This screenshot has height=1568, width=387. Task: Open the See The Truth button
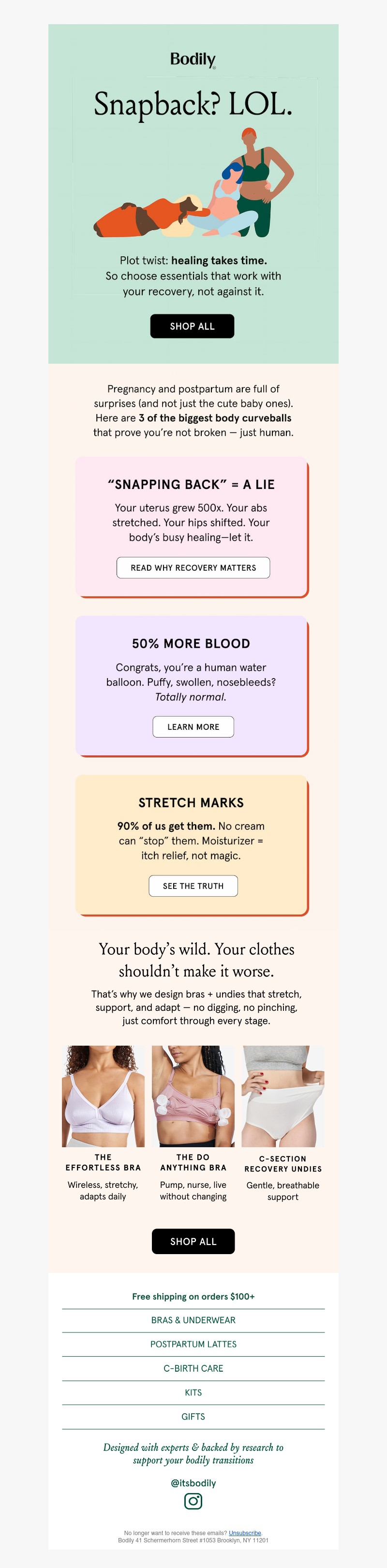[x=193, y=886]
